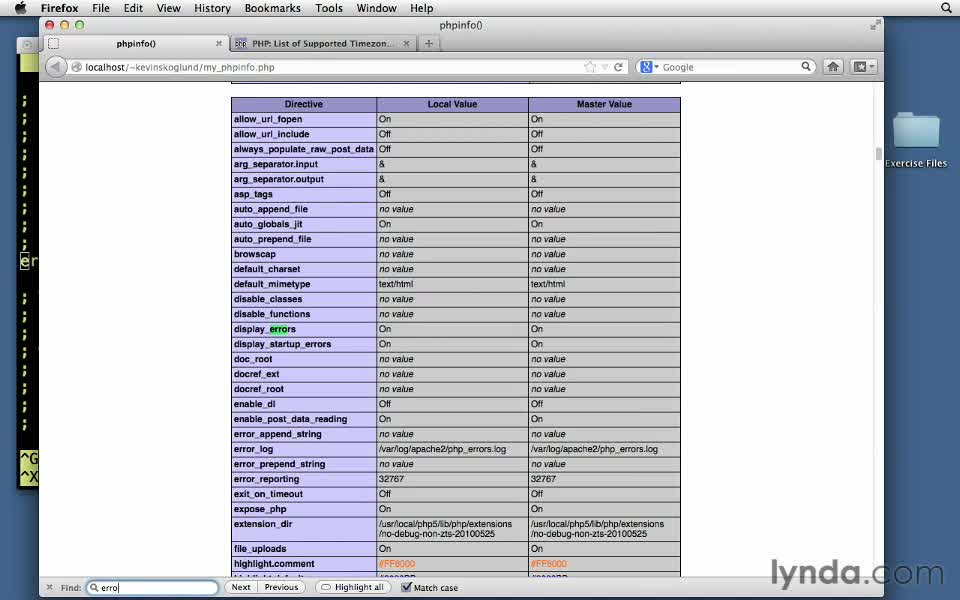Expand the bookmarks toolbar button dropdown
Screen dimensions: 960x600
pyautogui.click(x=863, y=67)
